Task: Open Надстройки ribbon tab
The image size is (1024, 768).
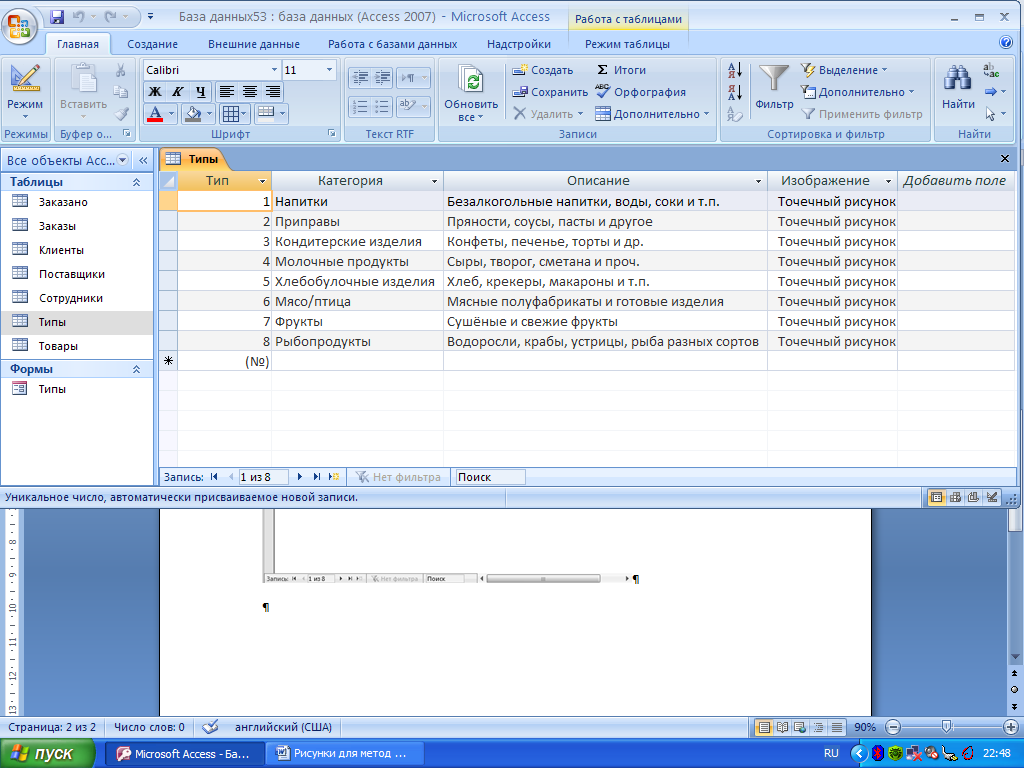Action: point(519,44)
